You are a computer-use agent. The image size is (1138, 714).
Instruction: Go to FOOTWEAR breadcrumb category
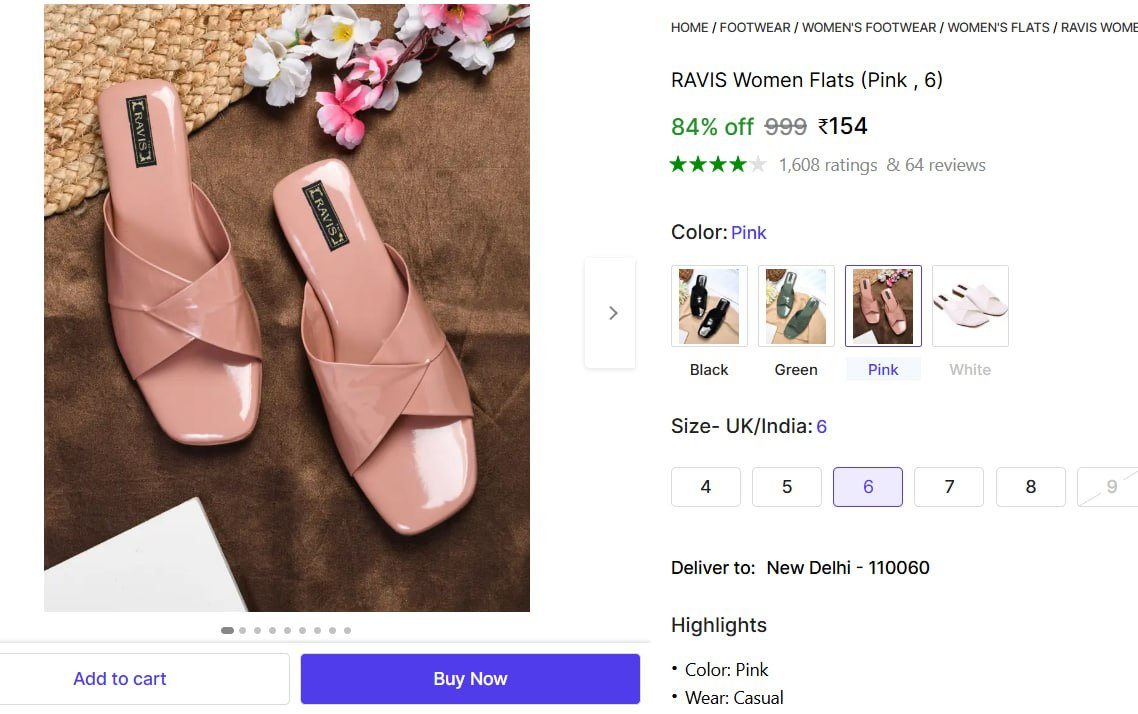pyautogui.click(x=755, y=28)
